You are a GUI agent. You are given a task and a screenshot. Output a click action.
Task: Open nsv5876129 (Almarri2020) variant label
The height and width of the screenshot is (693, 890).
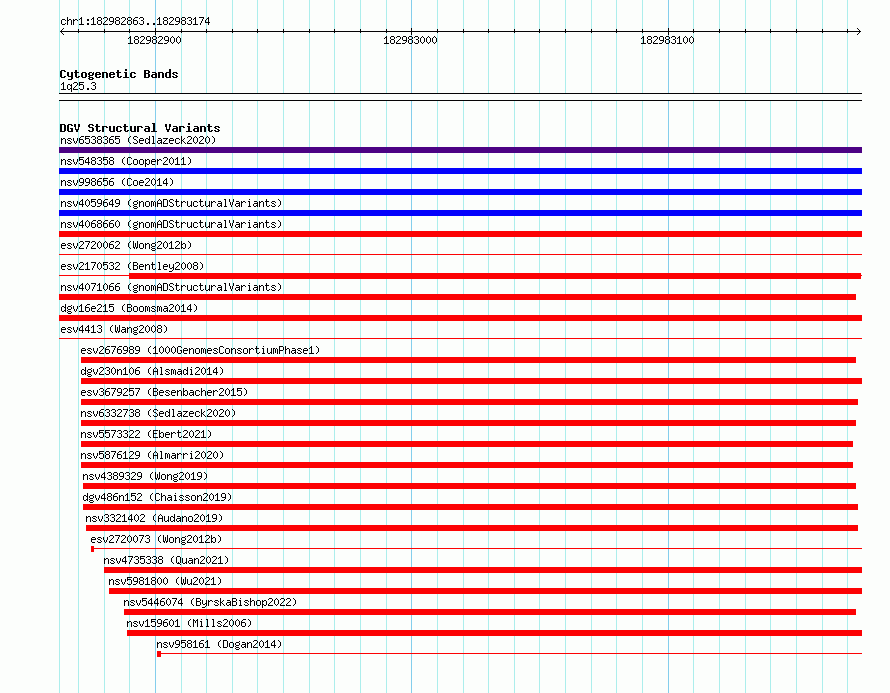click(x=152, y=455)
